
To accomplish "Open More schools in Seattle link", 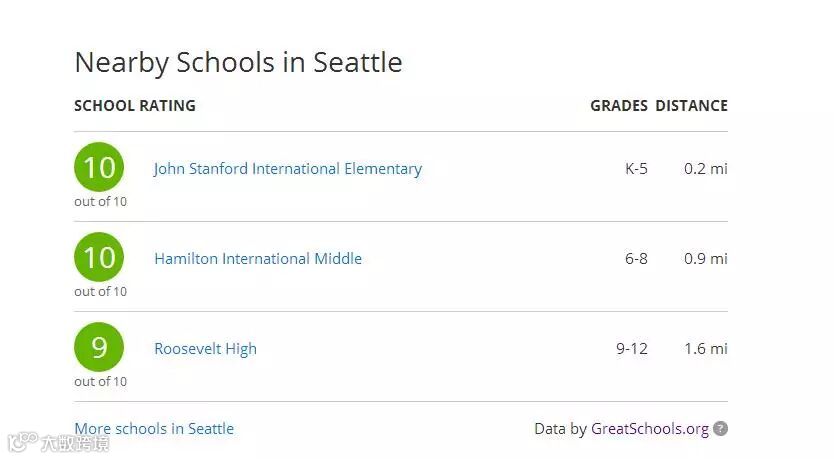I will pos(154,429).
